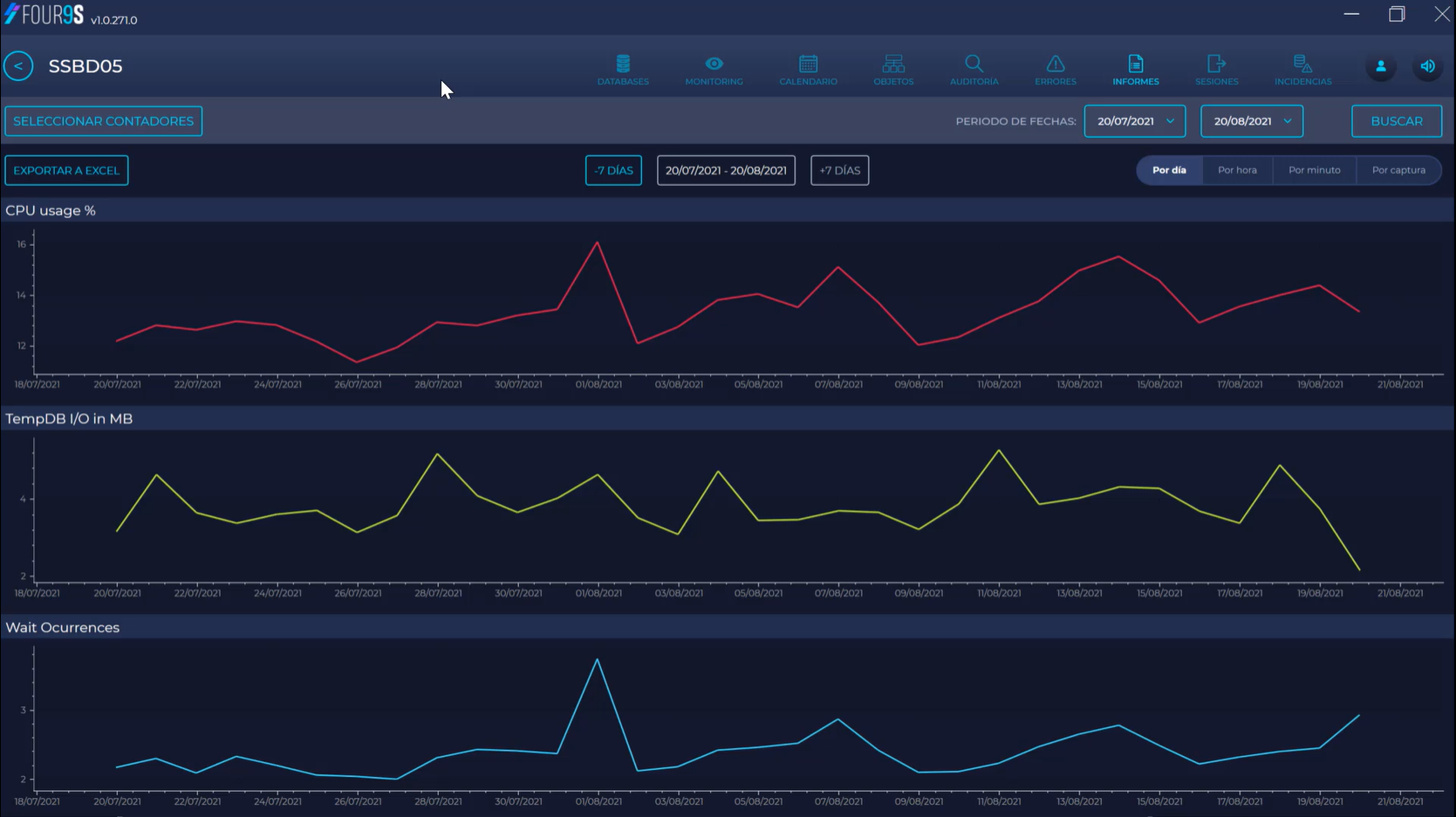Open the user profile icon
1456x817 pixels.
tap(1381, 65)
